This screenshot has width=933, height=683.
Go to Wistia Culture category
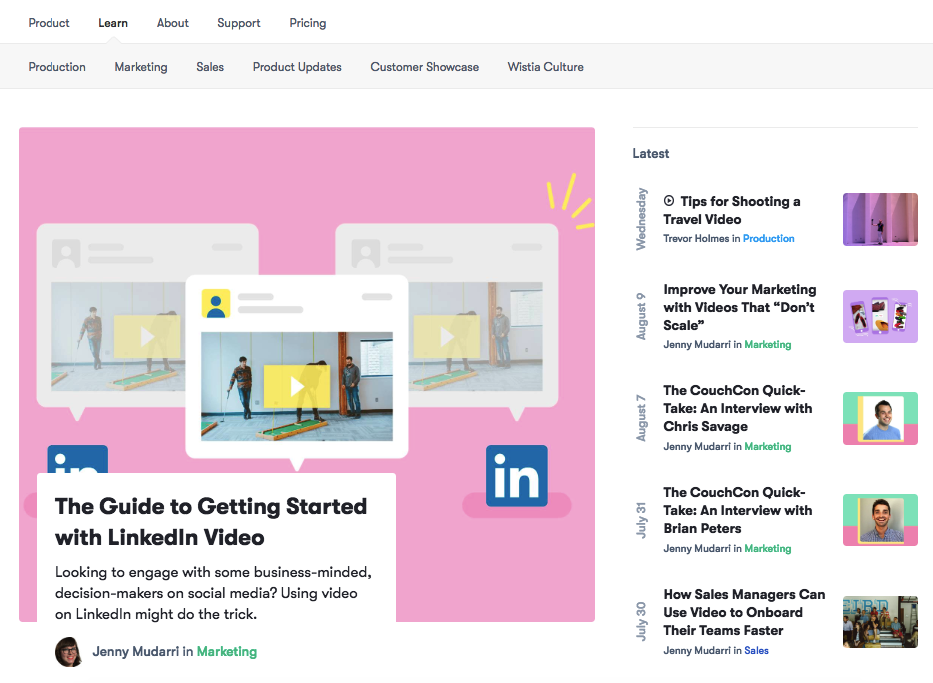(545, 67)
